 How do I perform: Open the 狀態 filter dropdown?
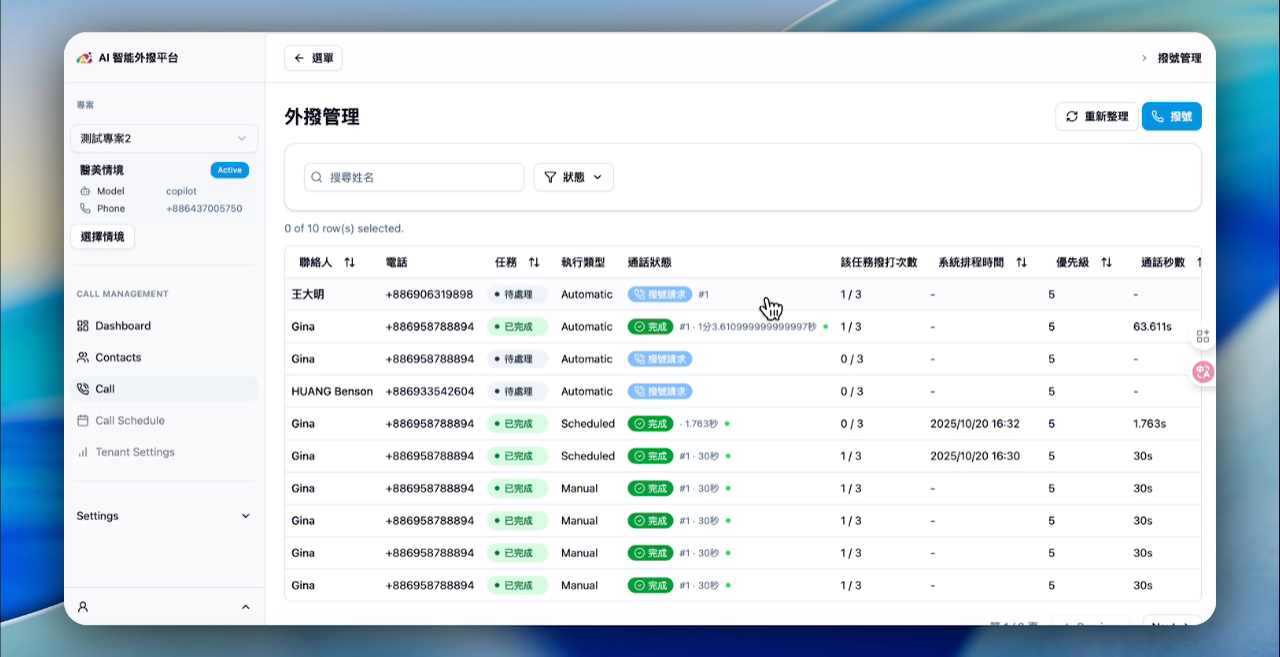574,177
